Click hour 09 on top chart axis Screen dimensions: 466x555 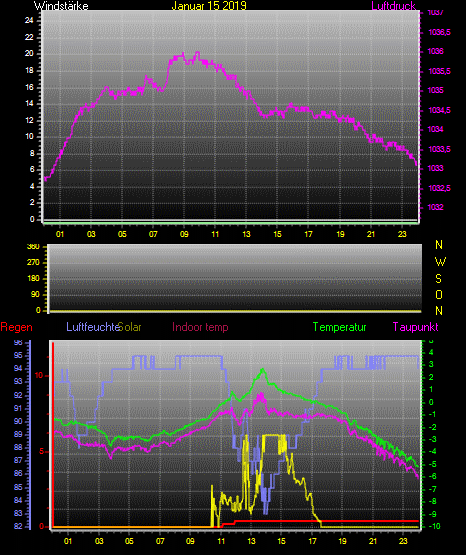[184, 234]
